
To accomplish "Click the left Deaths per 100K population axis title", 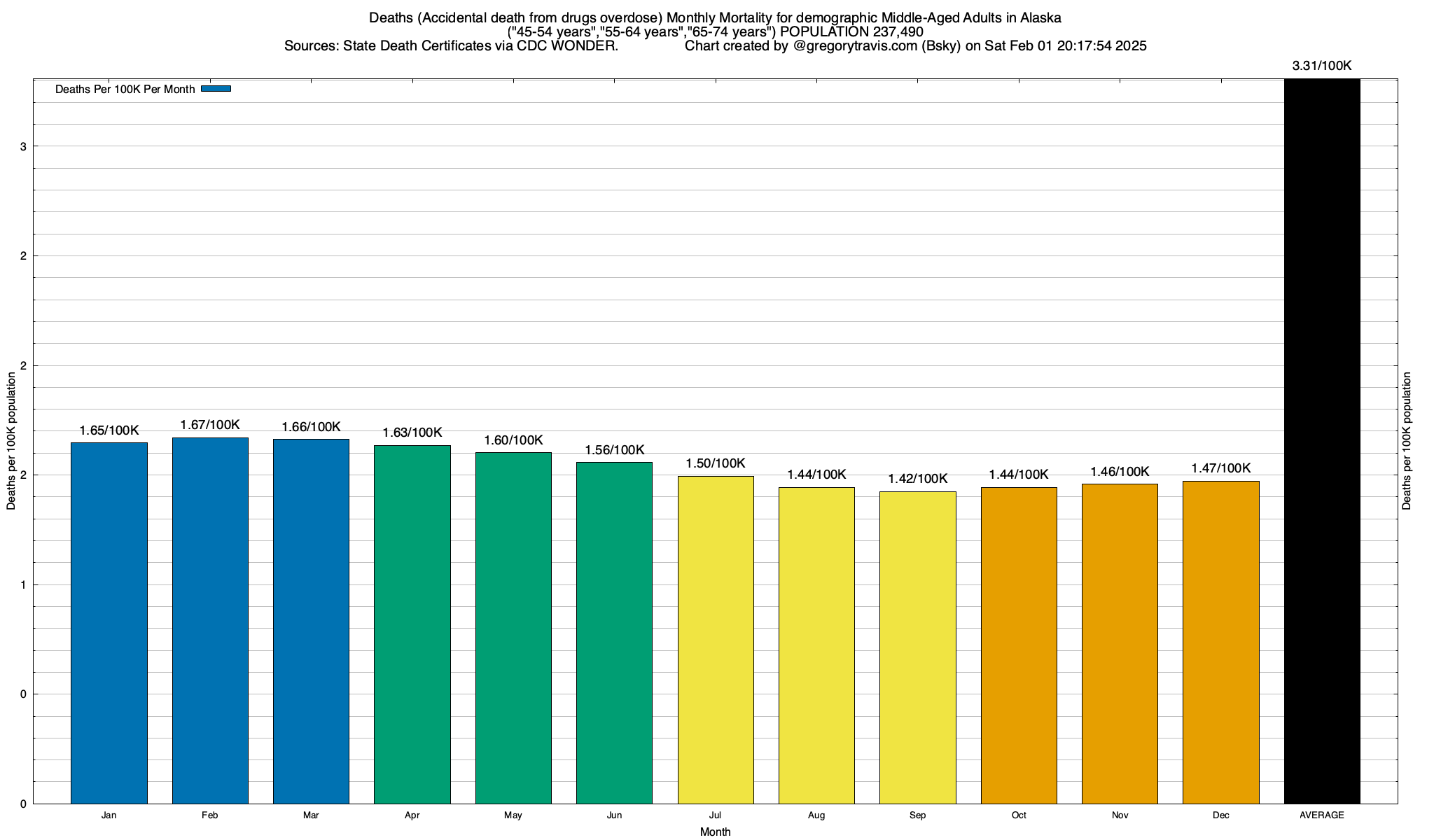I will (x=11, y=441).
